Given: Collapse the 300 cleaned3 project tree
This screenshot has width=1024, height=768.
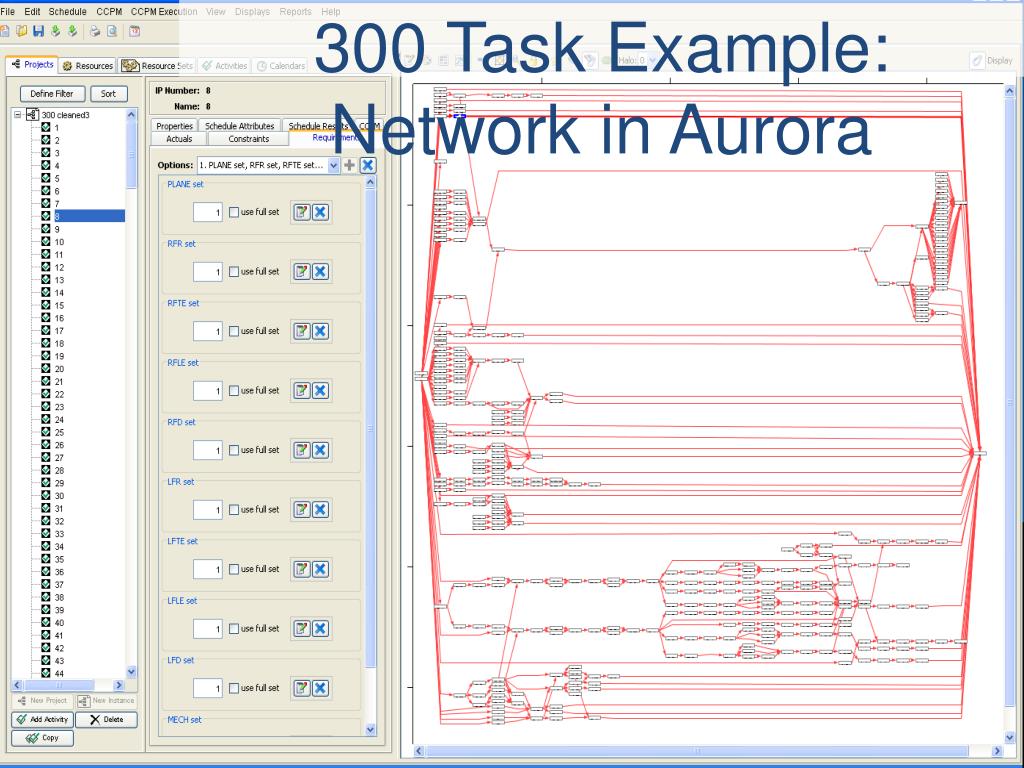Looking at the screenshot, I should [x=18, y=115].
